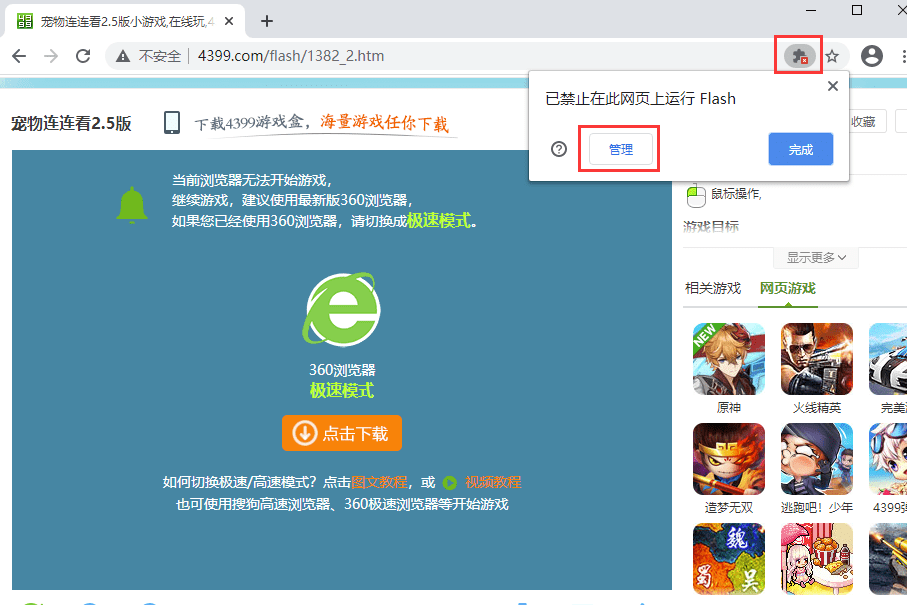Select the 网页游戏 tab
The height and width of the screenshot is (605, 907).
[786, 288]
